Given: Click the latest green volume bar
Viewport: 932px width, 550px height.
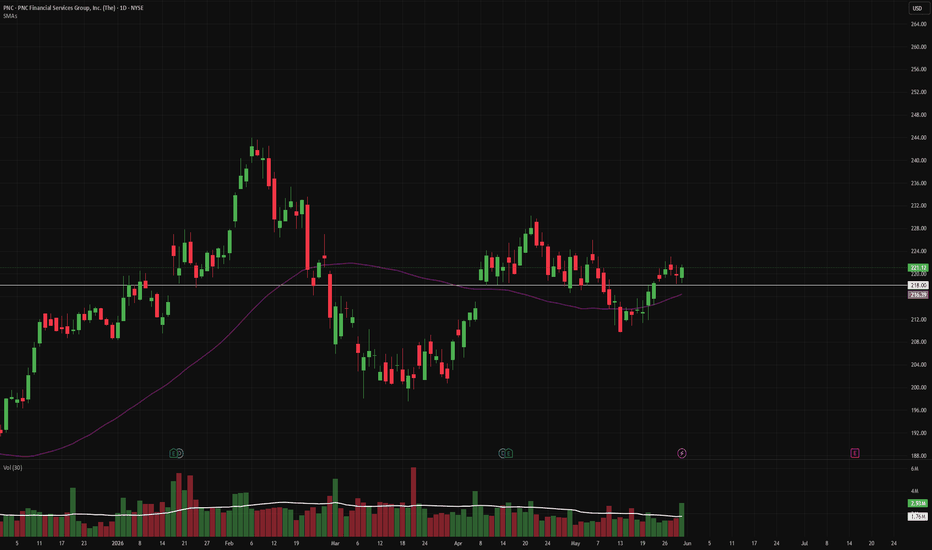Looking at the screenshot, I should coord(682,520).
